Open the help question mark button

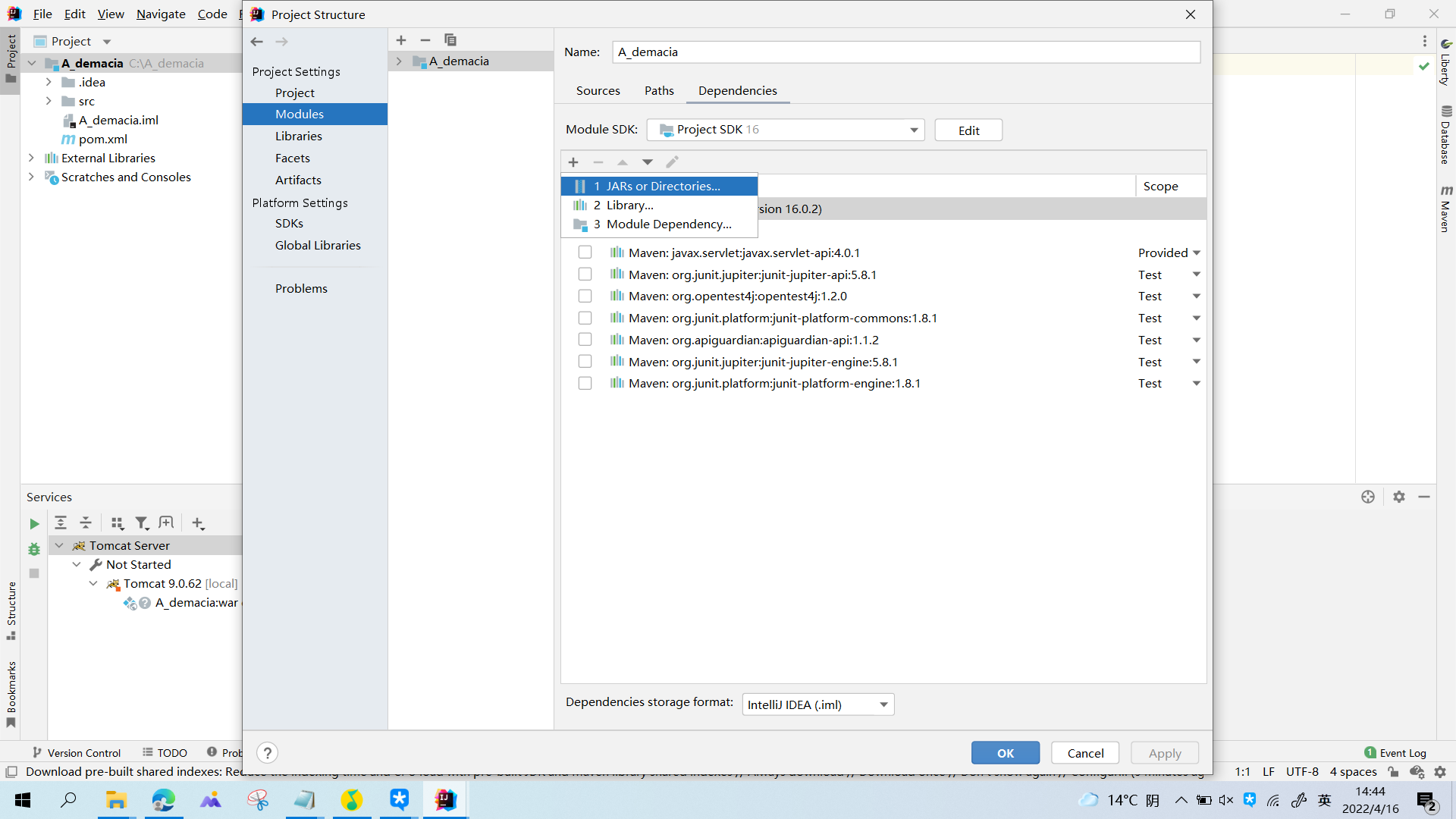tap(267, 753)
